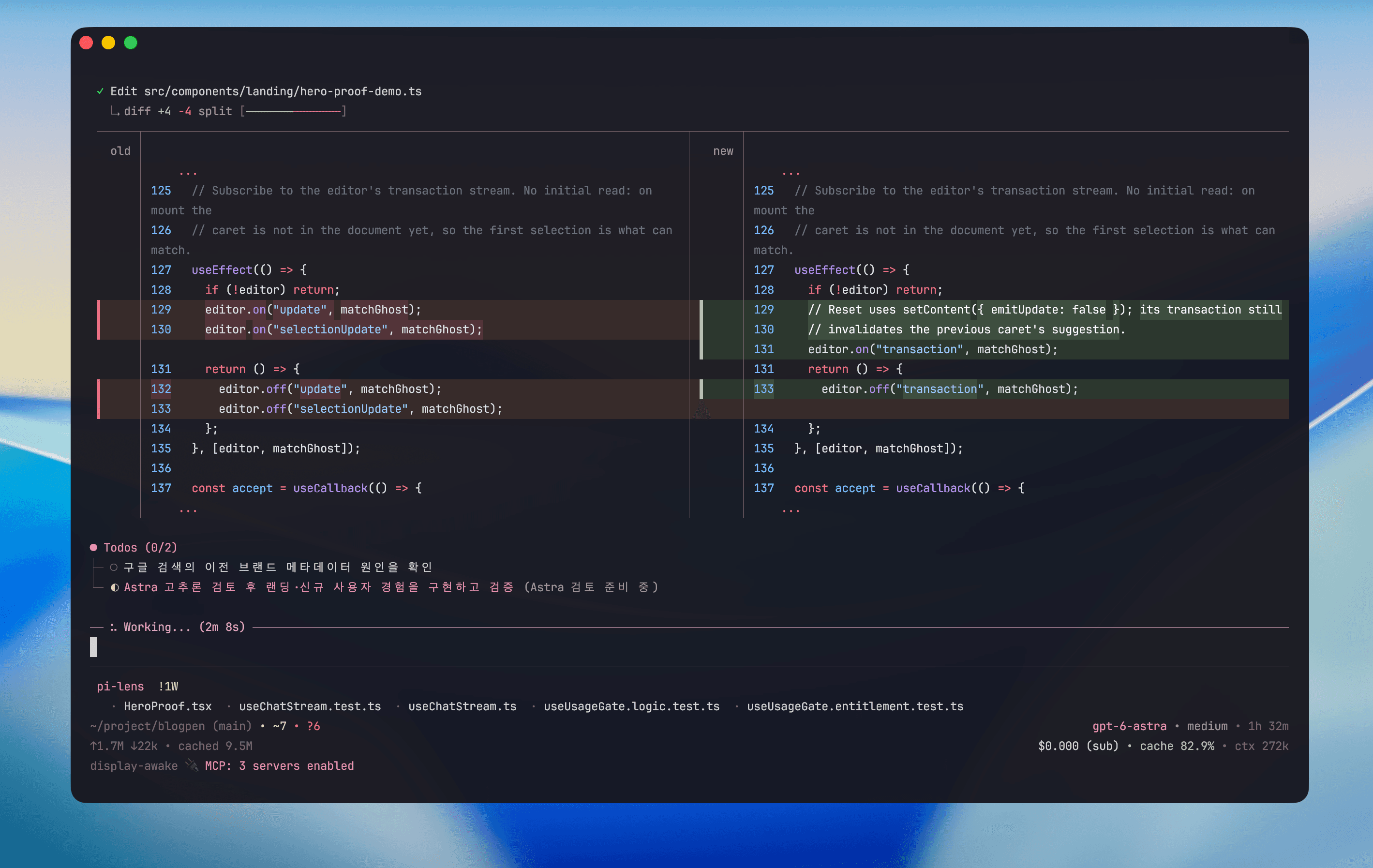
Task: Click the ?6 untracked files indicator
Action: tap(313, 727)
